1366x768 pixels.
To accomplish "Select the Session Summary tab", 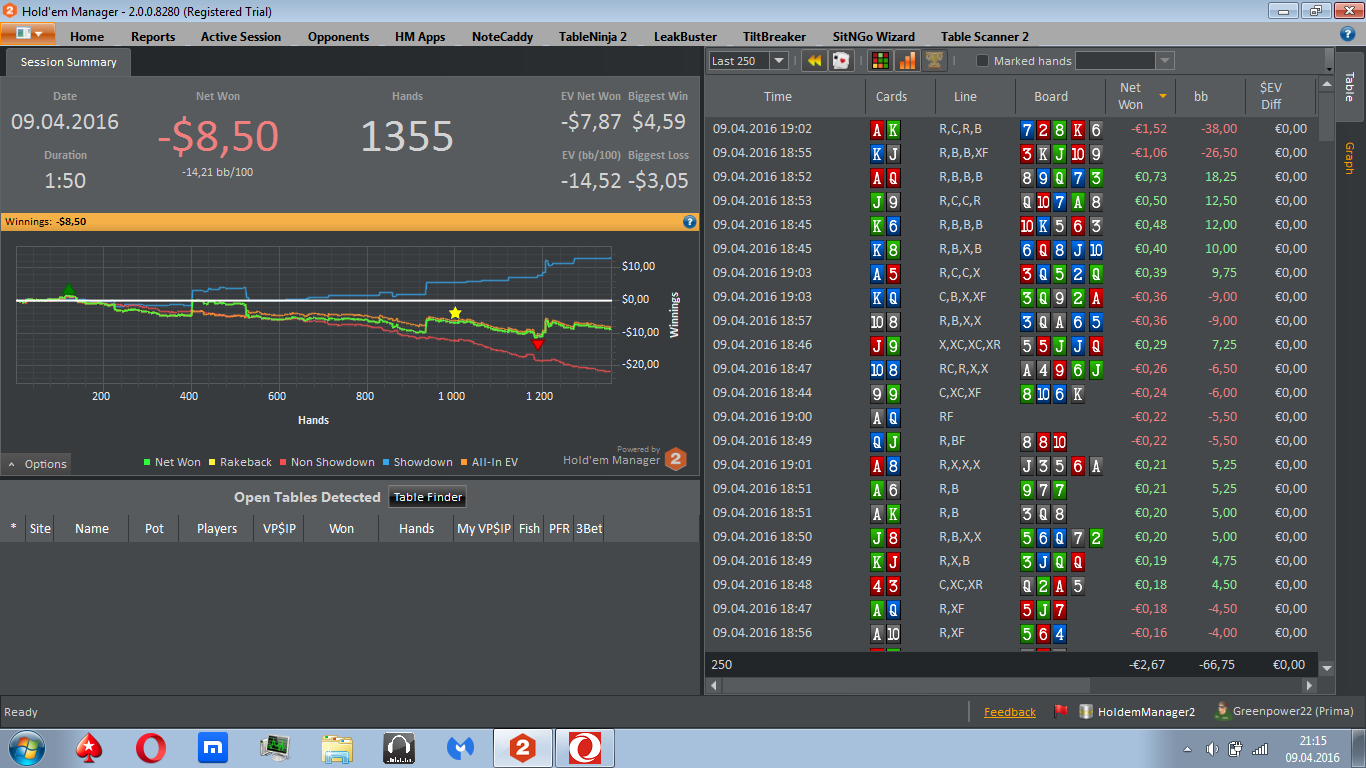I will tap(68, 62).
